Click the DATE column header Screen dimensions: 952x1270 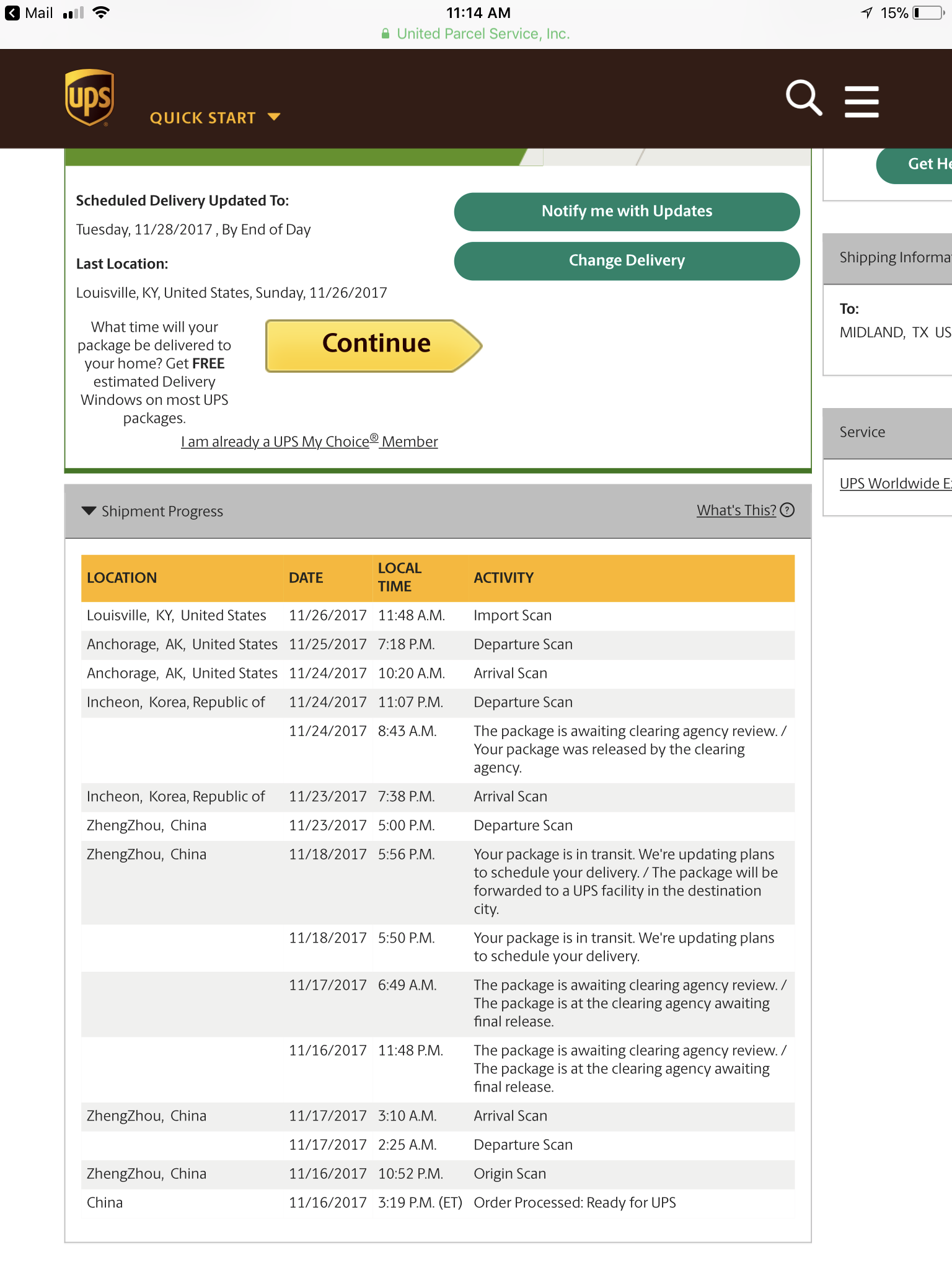(306, 578)
